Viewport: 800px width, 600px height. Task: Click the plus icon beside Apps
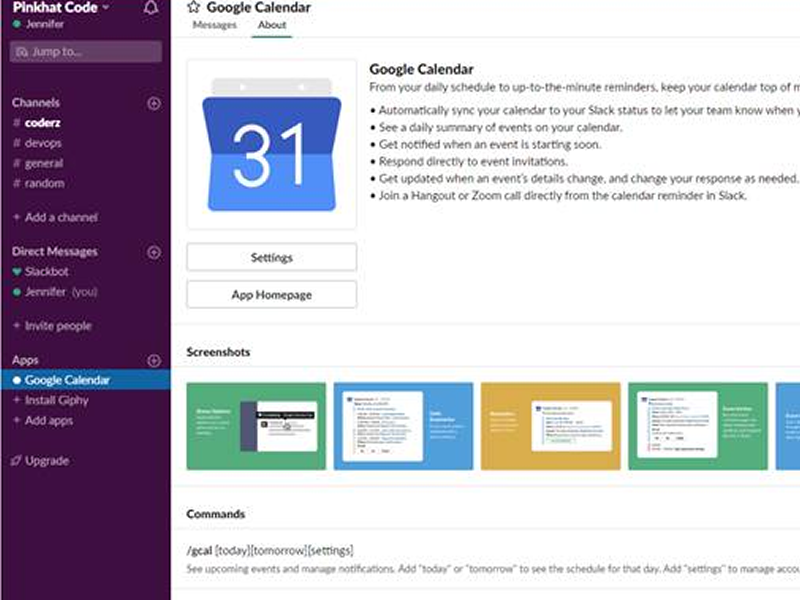154,361
